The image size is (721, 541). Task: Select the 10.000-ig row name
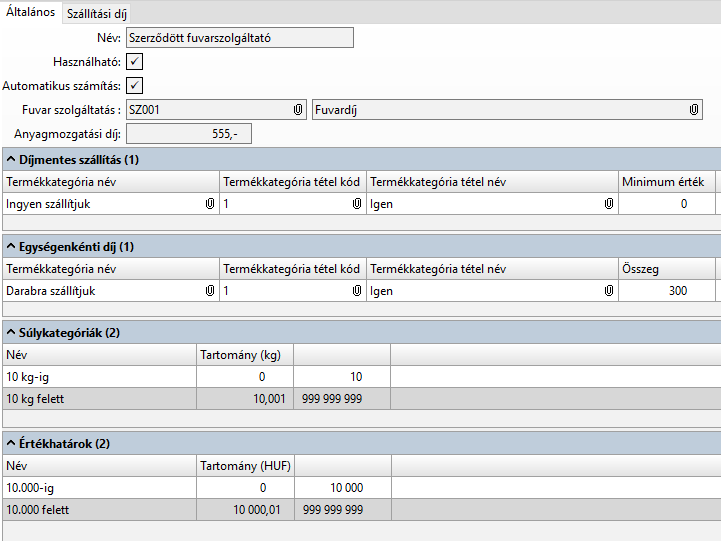99,488
